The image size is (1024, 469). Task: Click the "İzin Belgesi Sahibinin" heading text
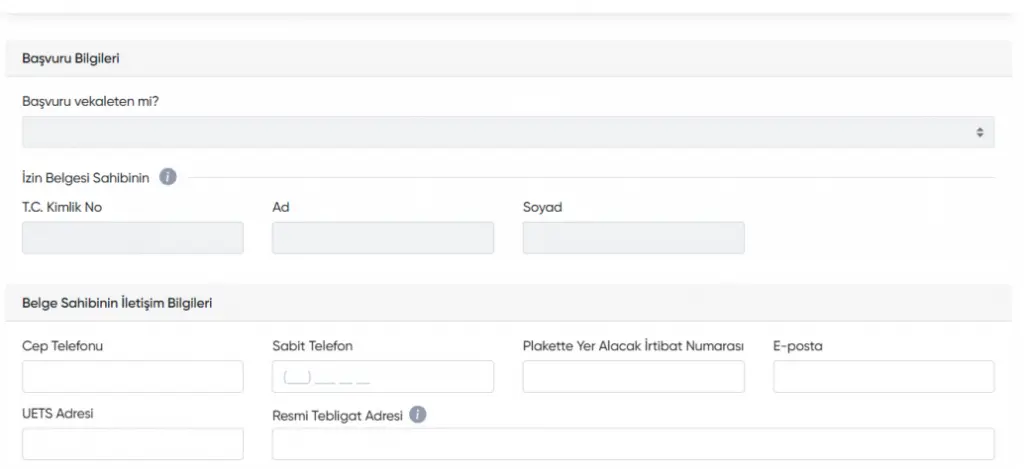pyautogui.click(x=85, y=178)
